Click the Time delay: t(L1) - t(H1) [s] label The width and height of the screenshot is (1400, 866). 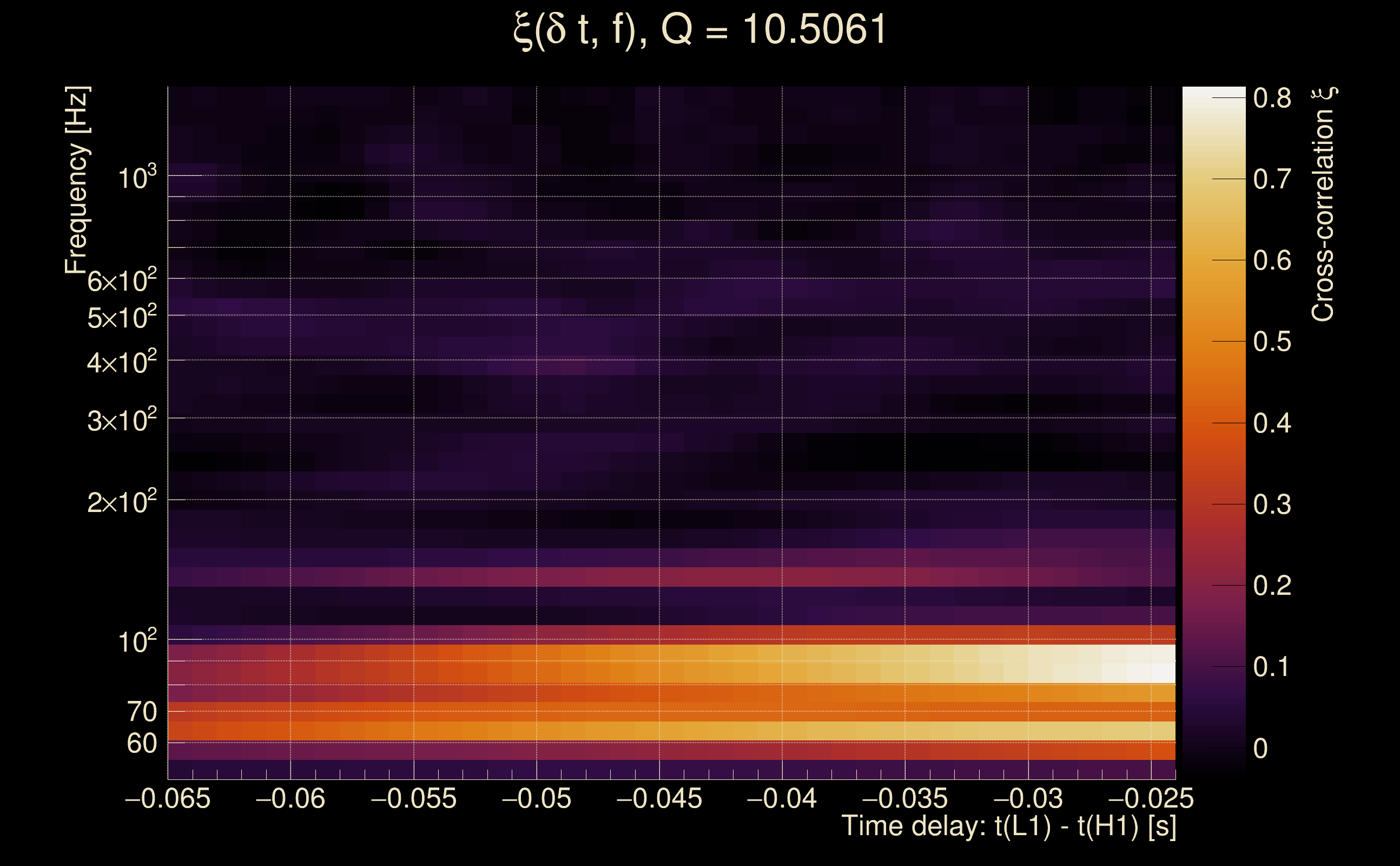pos(1008,826)
